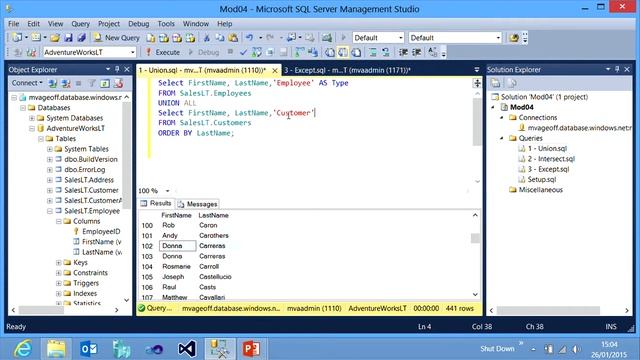Image resolution: width=640 pixels, height=360 pixels.
Task: Select the Results tab
Action: pos(156,203)
